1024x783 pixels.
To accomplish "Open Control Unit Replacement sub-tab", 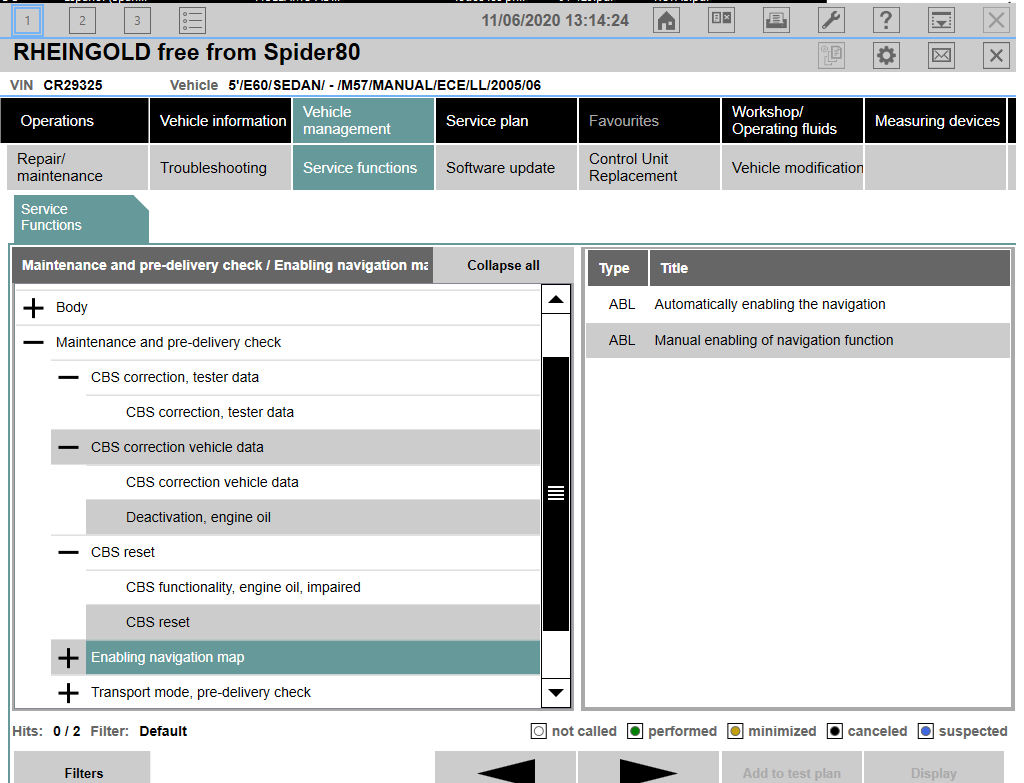I will [x=649, y=168].
